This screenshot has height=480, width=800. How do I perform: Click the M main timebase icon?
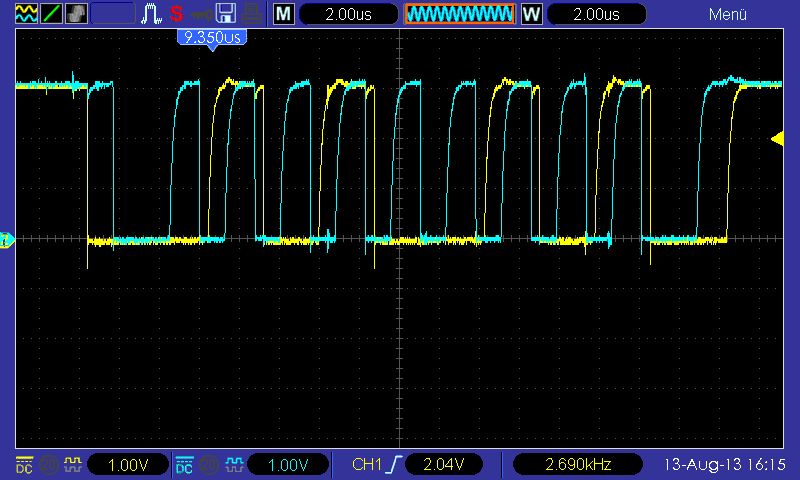coord(285,14)
